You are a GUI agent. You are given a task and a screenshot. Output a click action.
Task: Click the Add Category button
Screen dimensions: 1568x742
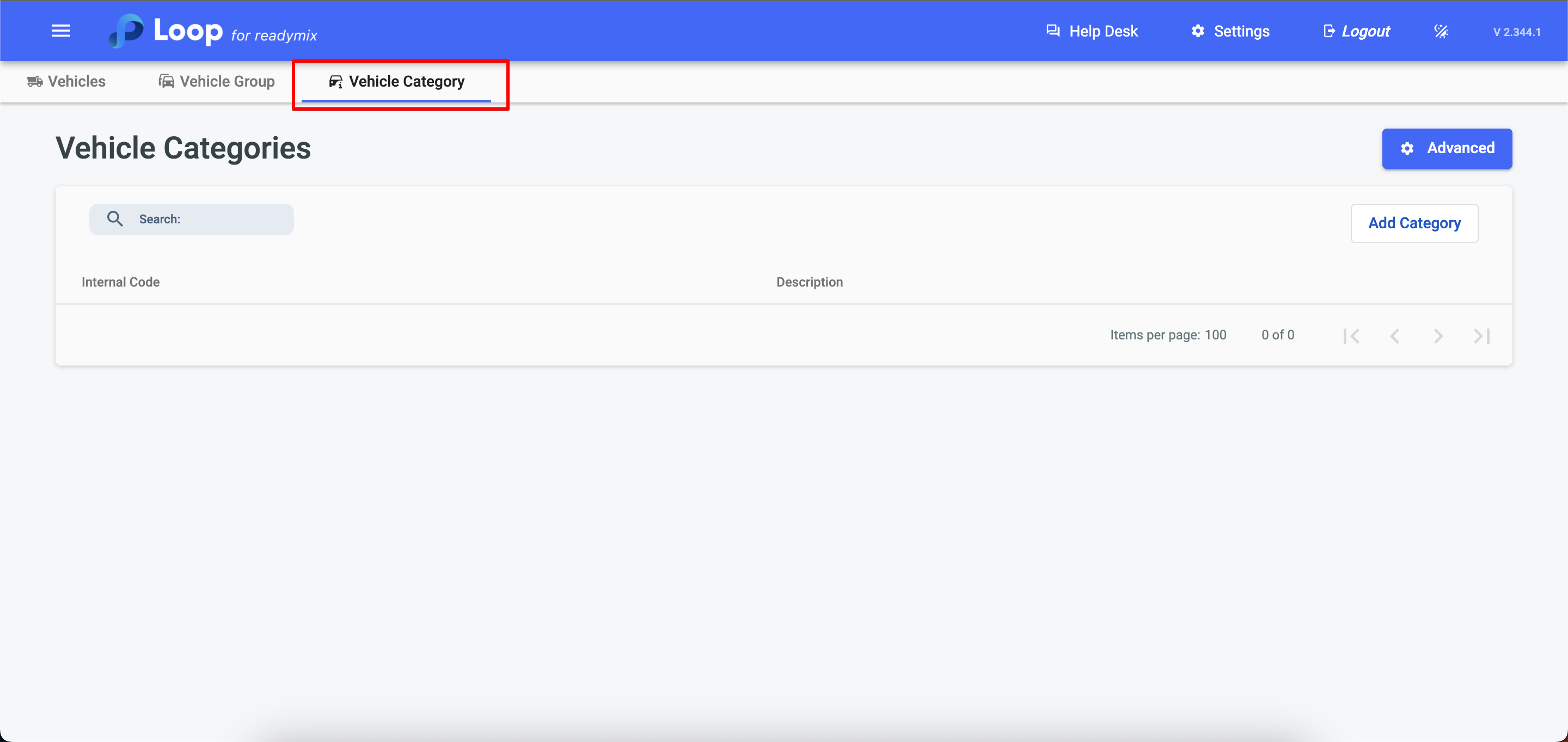point(1414,223)
